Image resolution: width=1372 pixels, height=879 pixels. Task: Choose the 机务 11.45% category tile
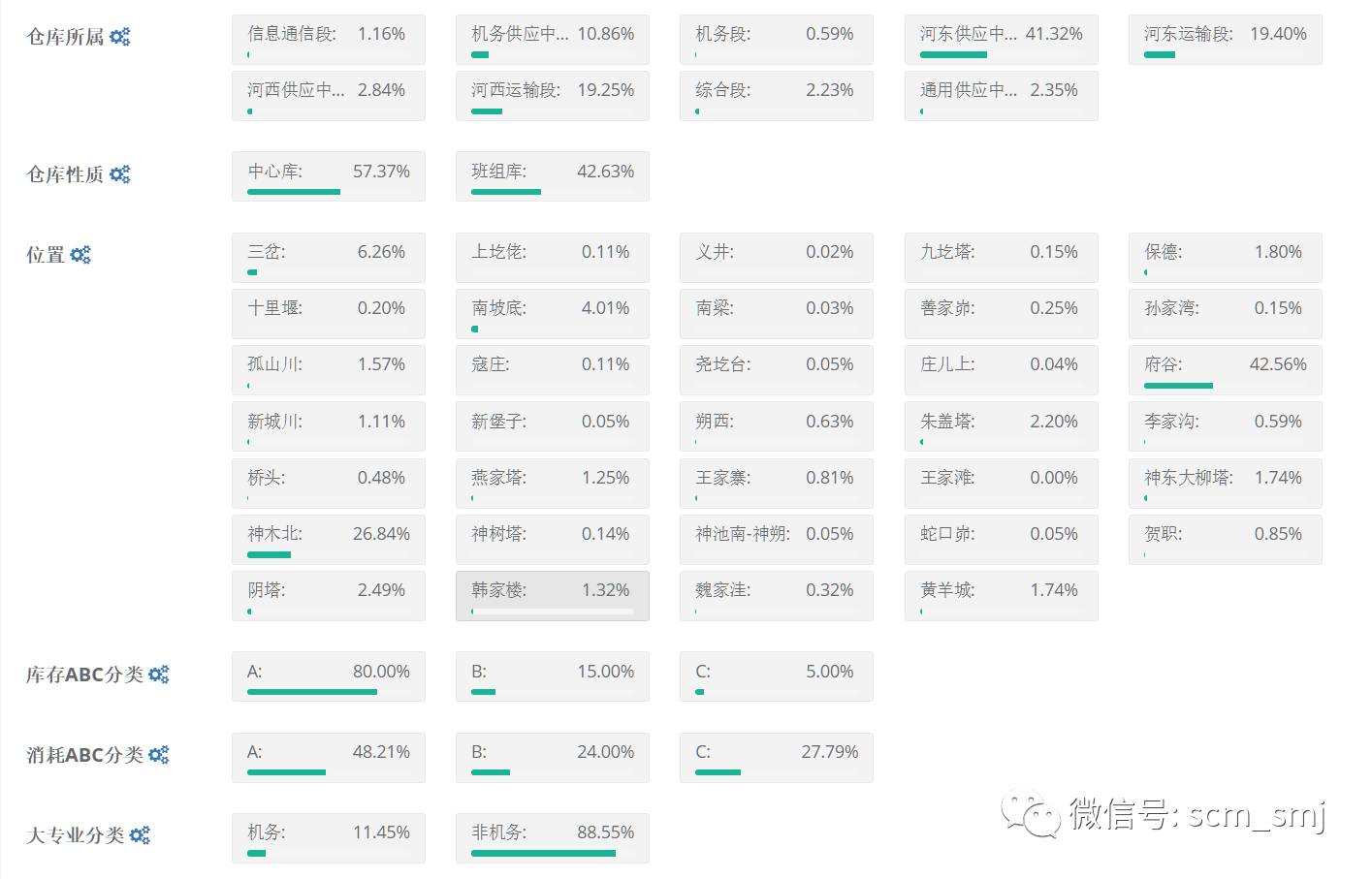tap(328, 837)
